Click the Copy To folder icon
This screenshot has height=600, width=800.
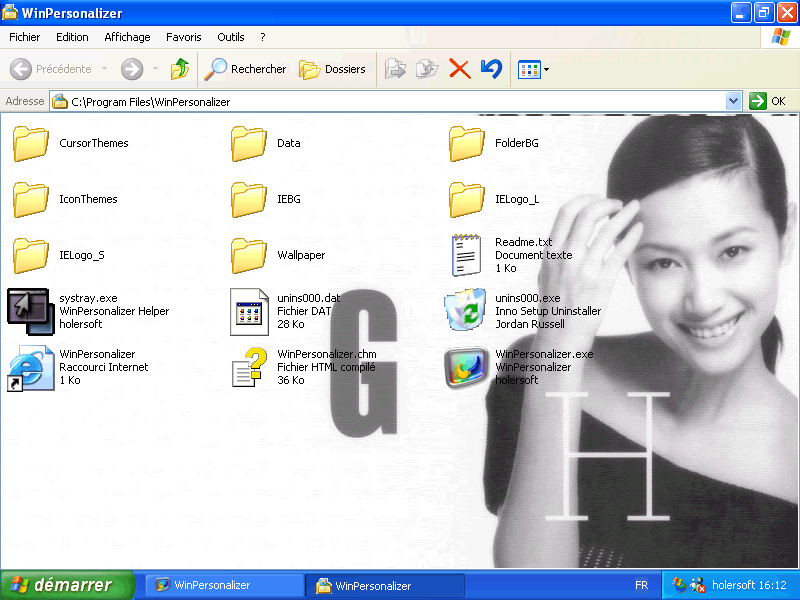tap(427, 69)
